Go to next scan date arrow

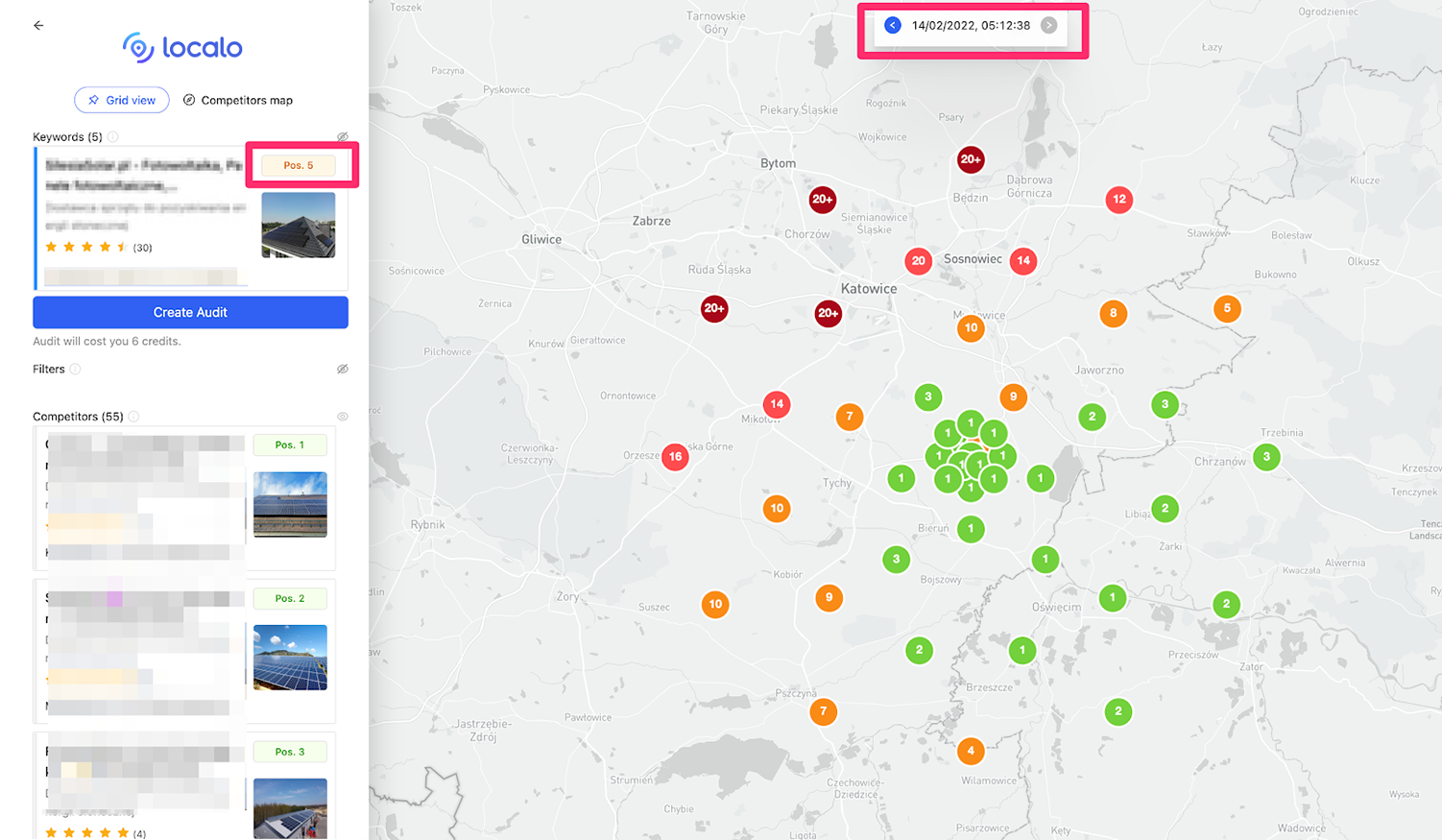(x=1048, y=26)
